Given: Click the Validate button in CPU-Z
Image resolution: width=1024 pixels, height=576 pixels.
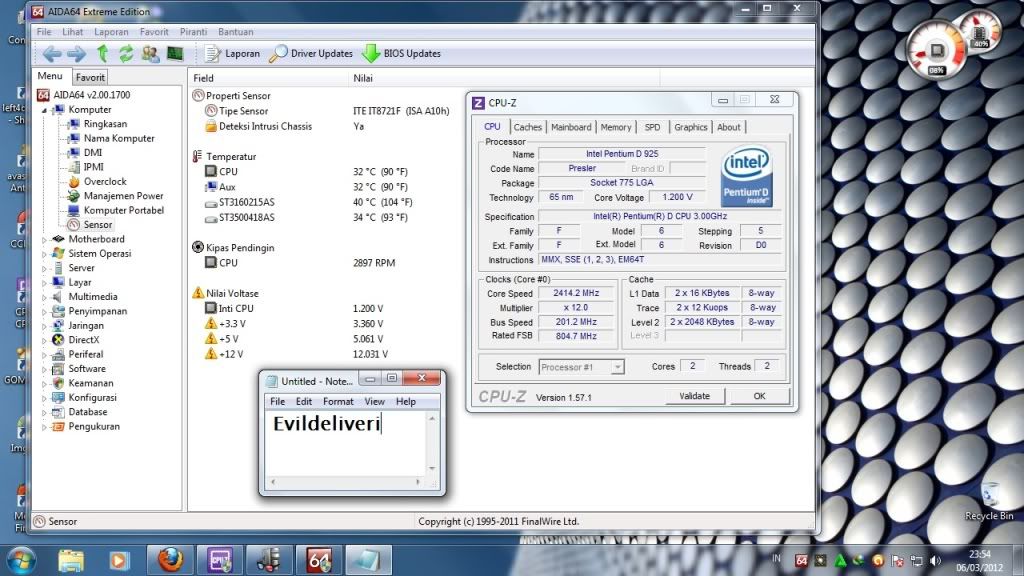Looking at the screenshot, I should 694,396.
